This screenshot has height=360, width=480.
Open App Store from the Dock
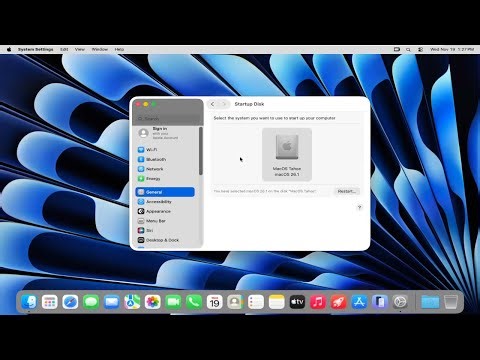point(359,302)
